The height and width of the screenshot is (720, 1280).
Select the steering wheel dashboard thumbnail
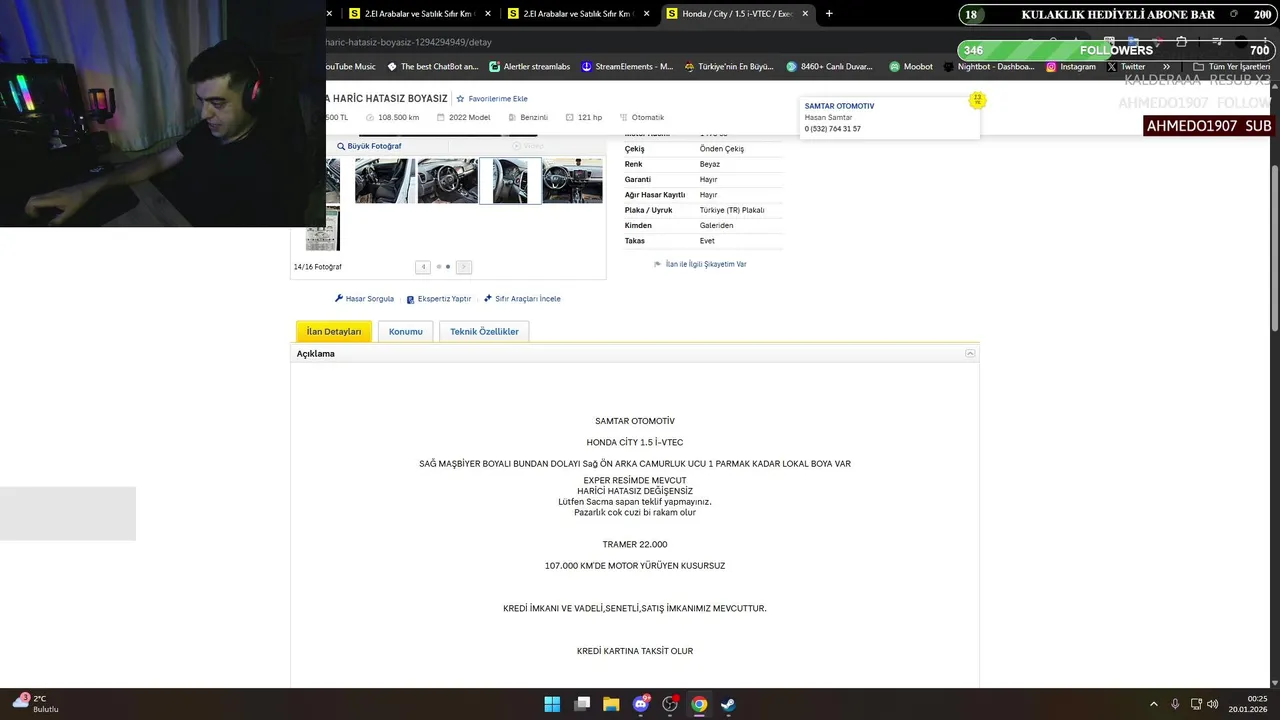click(x=447, y=181)
